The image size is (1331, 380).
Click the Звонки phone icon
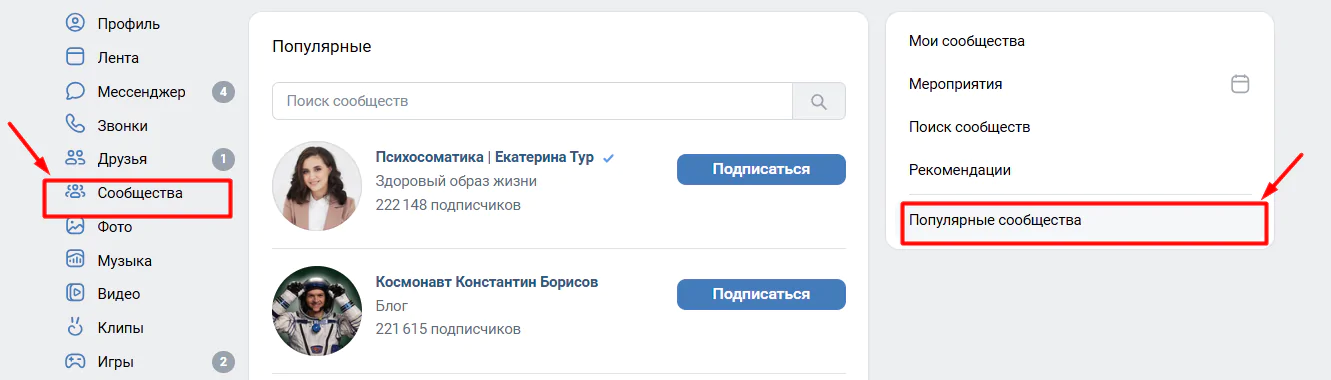click(75, 125)
